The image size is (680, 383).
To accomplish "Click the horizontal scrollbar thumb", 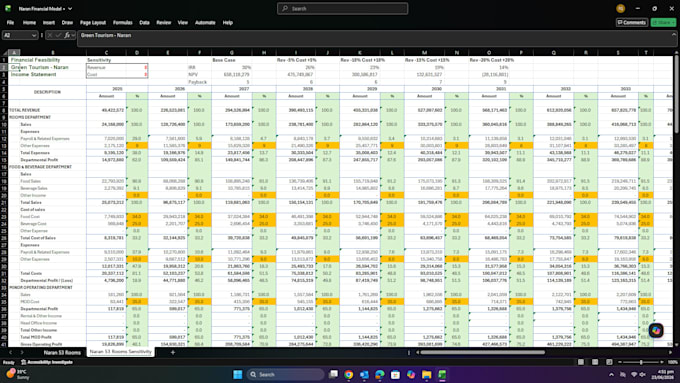I will [482, 352].
